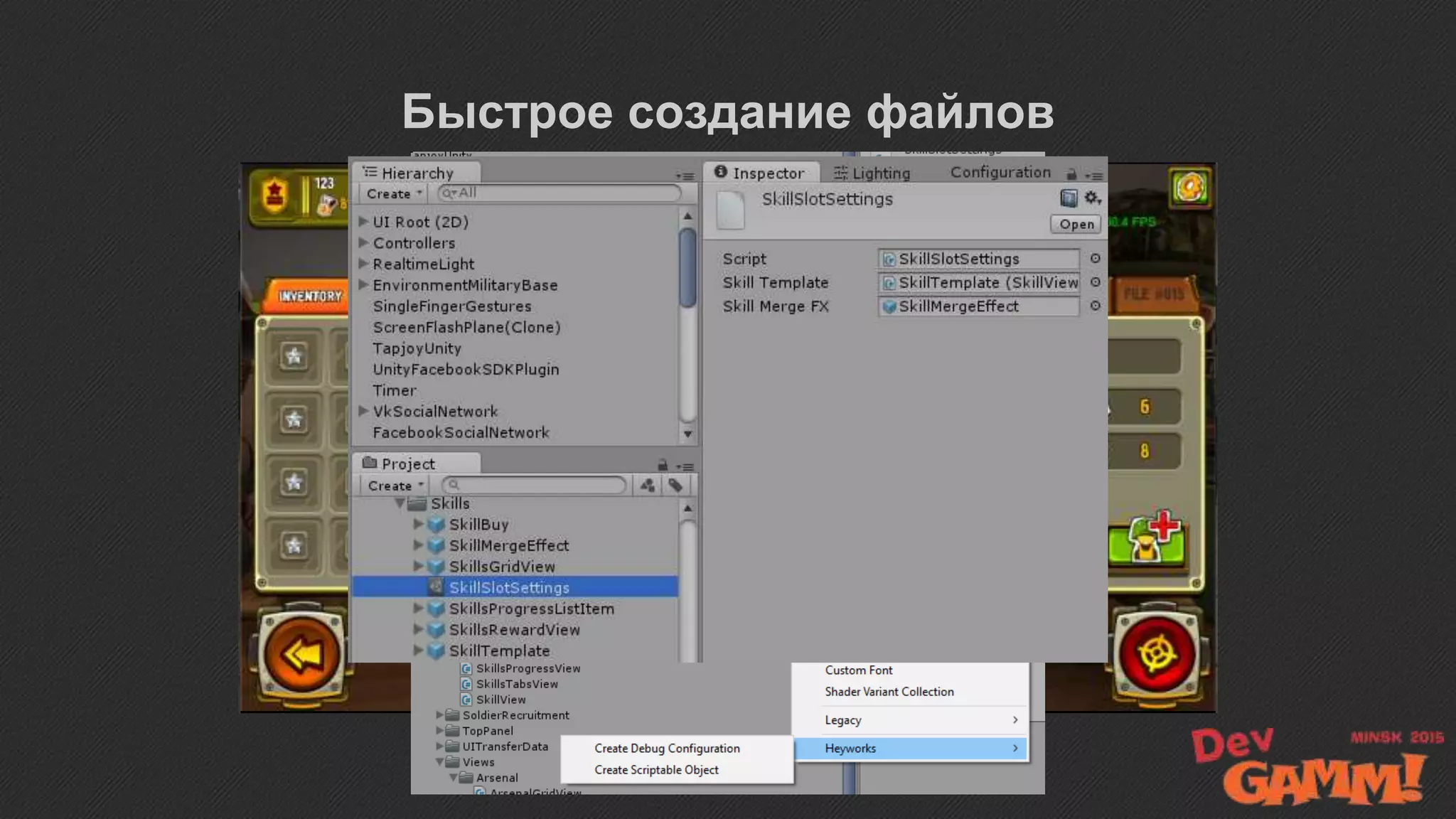Switch to Lighting tab

(x=872, y=173)
